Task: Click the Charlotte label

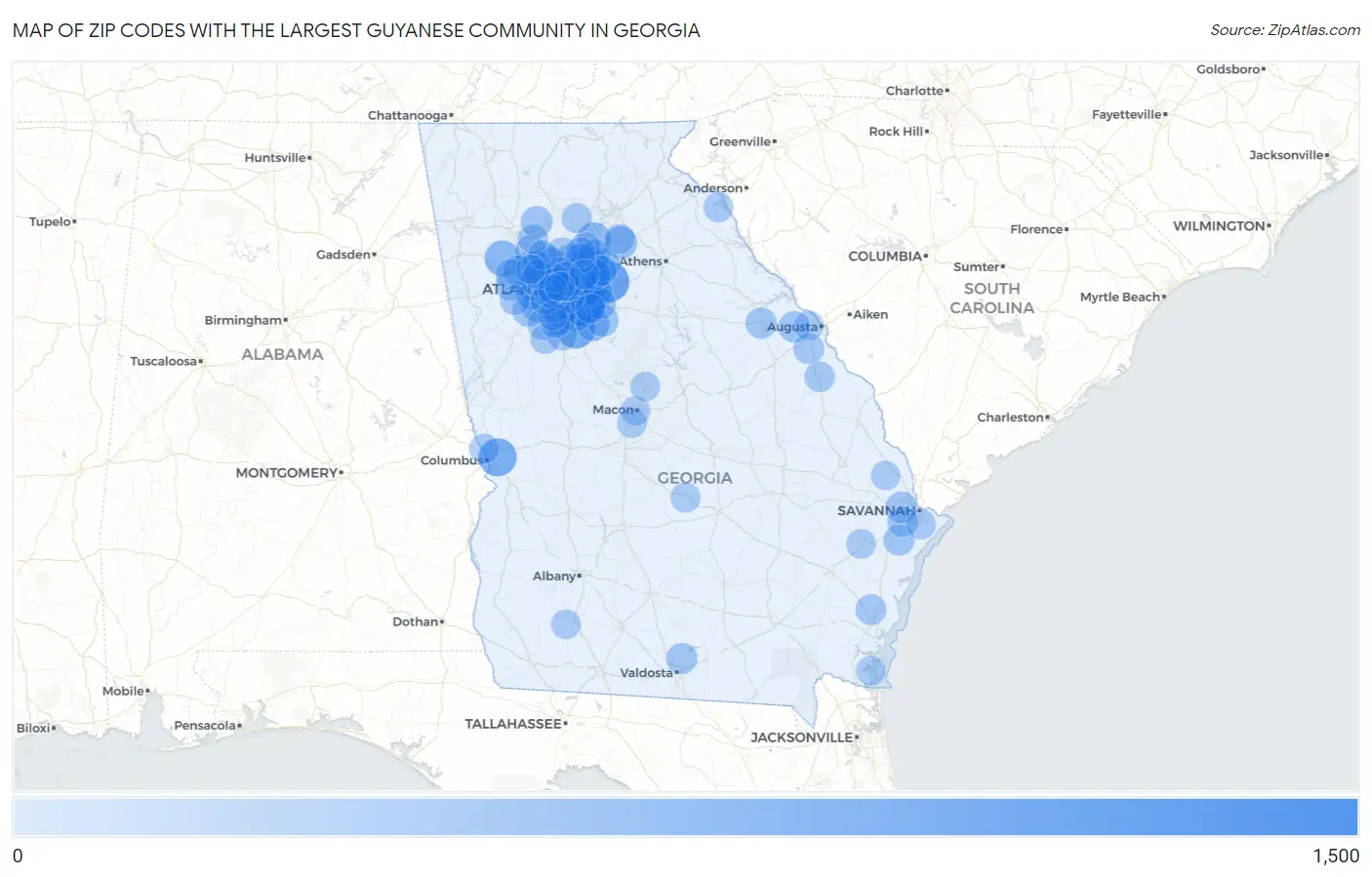Action: 915,91
